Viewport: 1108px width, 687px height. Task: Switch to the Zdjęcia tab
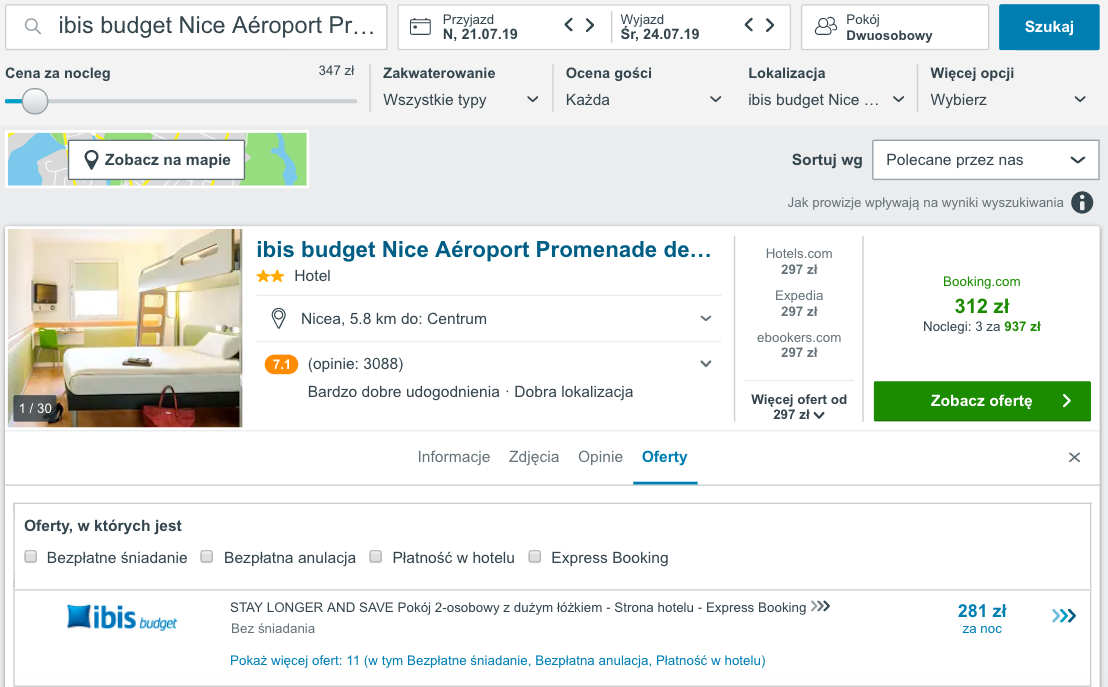pos(534,457)
